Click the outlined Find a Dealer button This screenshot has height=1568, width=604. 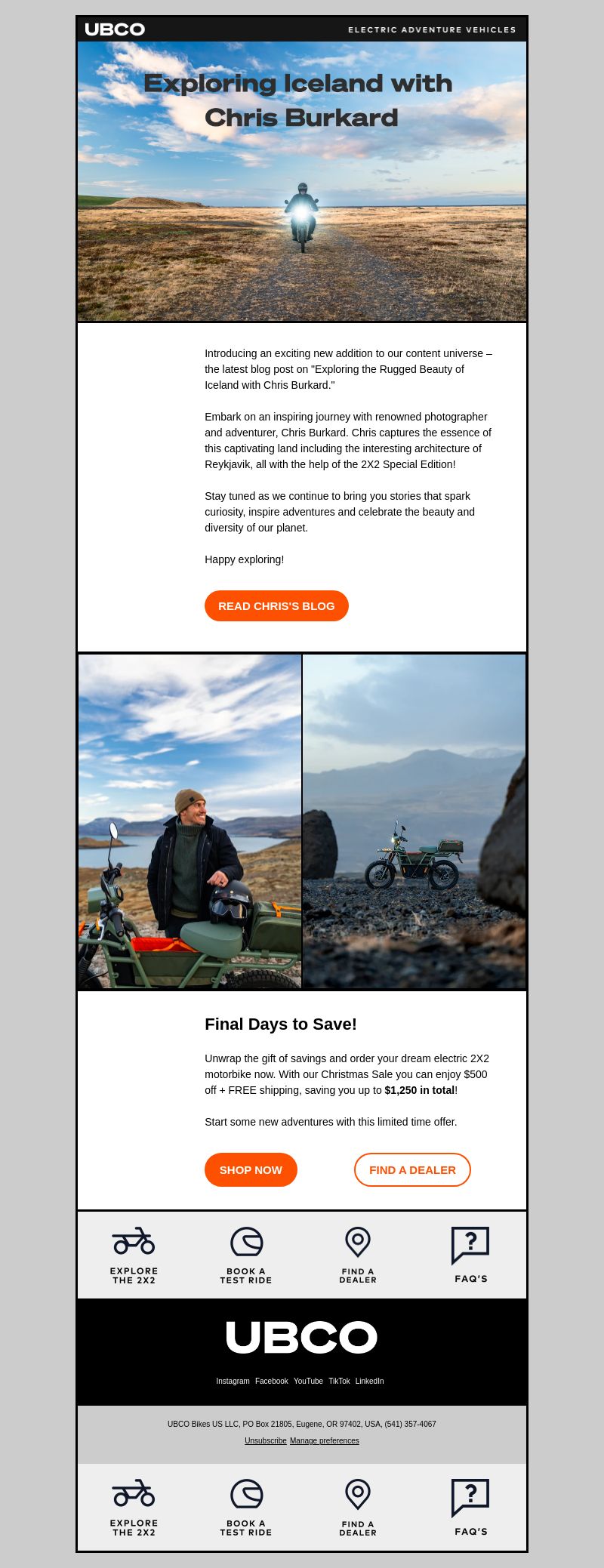point(412,1169)
